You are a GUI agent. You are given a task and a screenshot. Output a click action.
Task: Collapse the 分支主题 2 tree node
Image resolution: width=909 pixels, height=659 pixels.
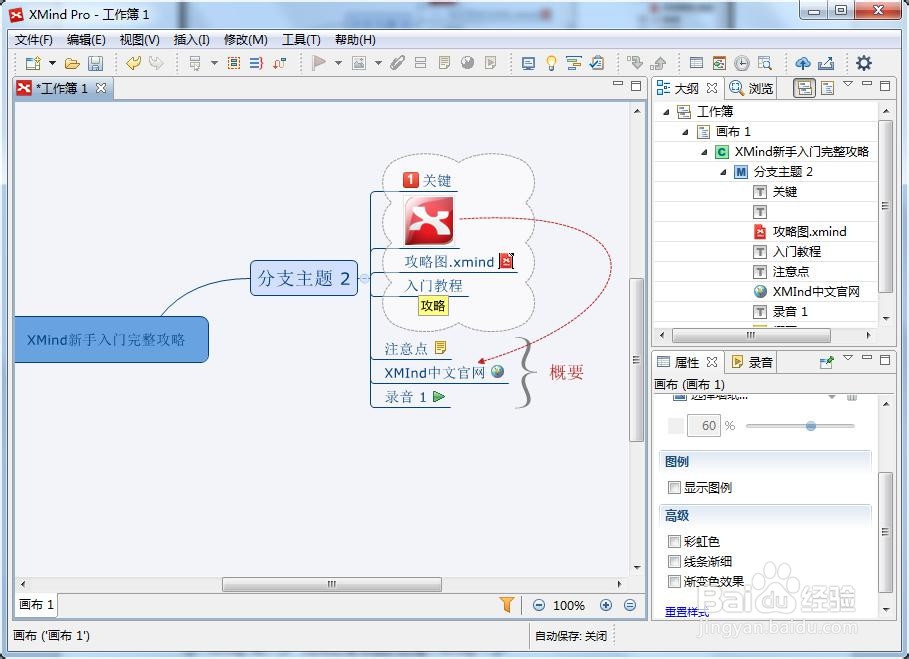tap(723, 171)
